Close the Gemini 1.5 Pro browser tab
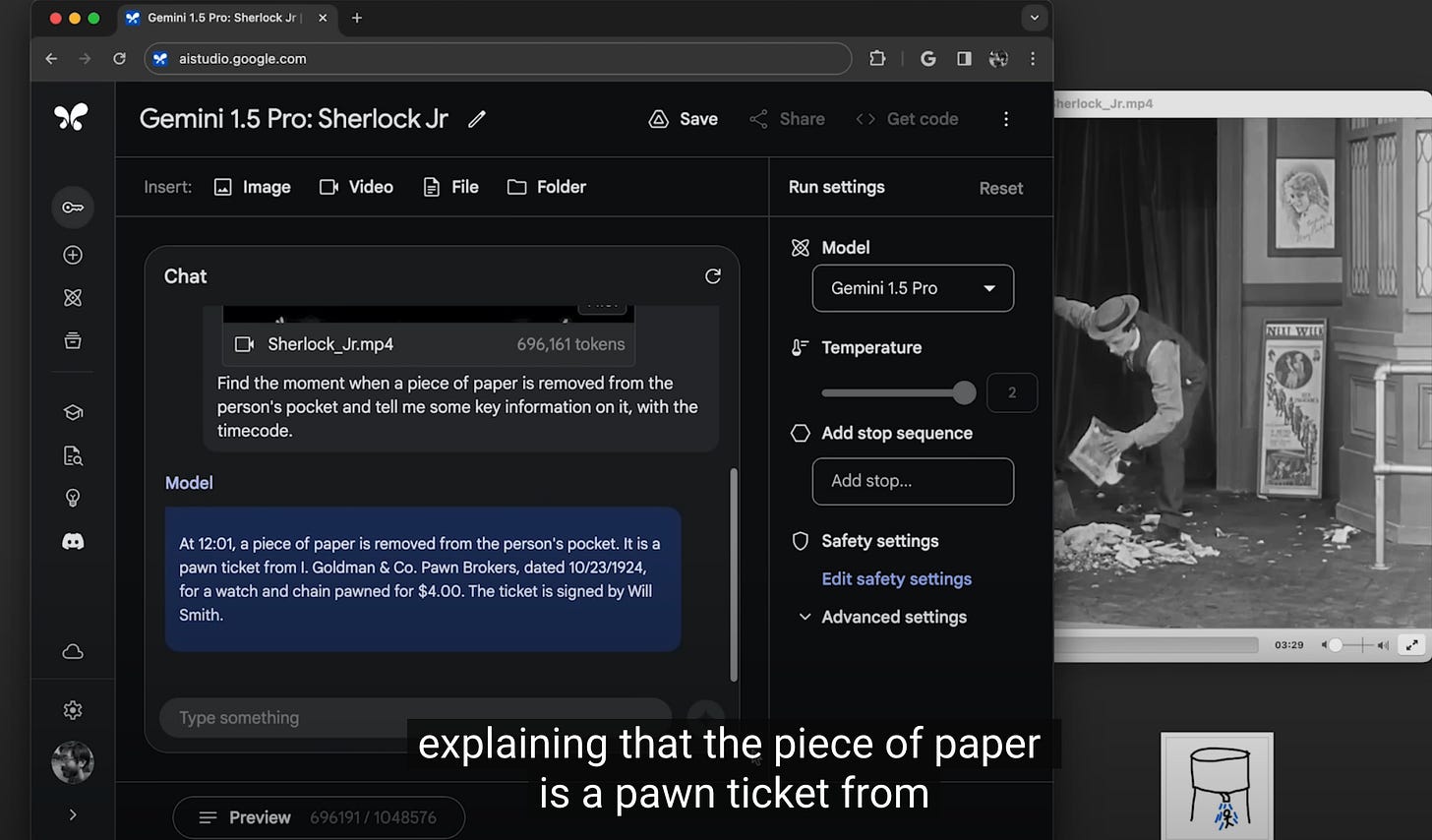The width and height of the screenshot is (1432, 840). (323, 18)
